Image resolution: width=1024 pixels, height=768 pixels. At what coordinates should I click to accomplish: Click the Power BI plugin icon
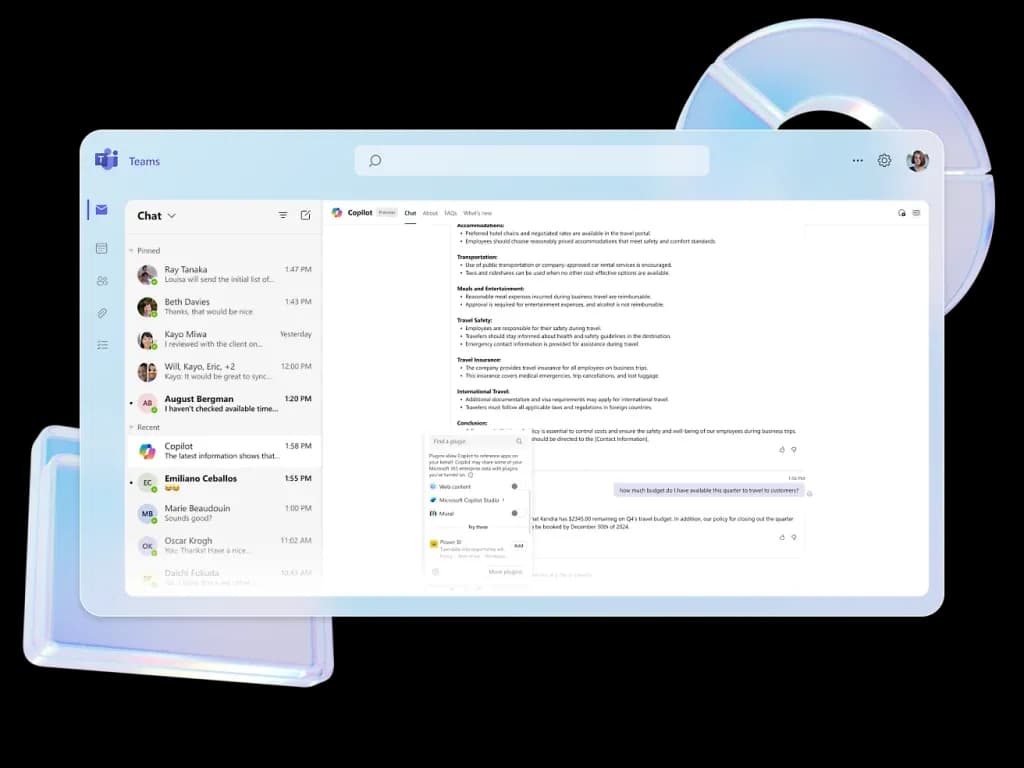click(x=434, y=543)
